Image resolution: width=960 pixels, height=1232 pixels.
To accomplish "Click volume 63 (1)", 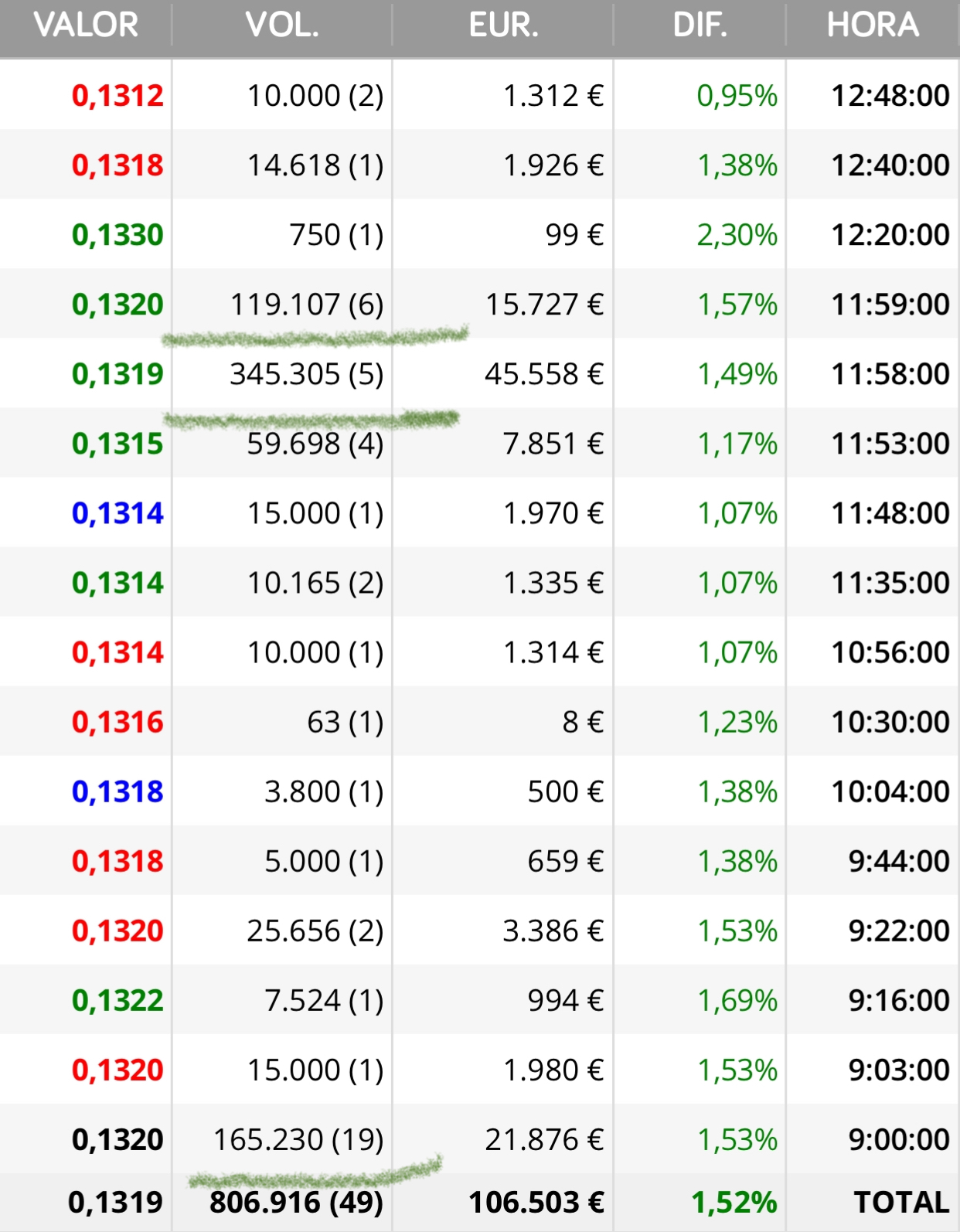I will point(346,722).
